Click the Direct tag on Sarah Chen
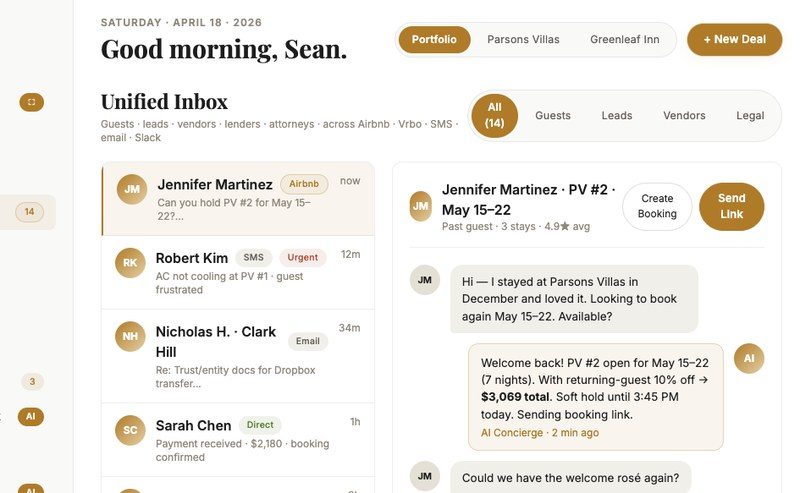800x493 pixels. click(x=260, y=425)
